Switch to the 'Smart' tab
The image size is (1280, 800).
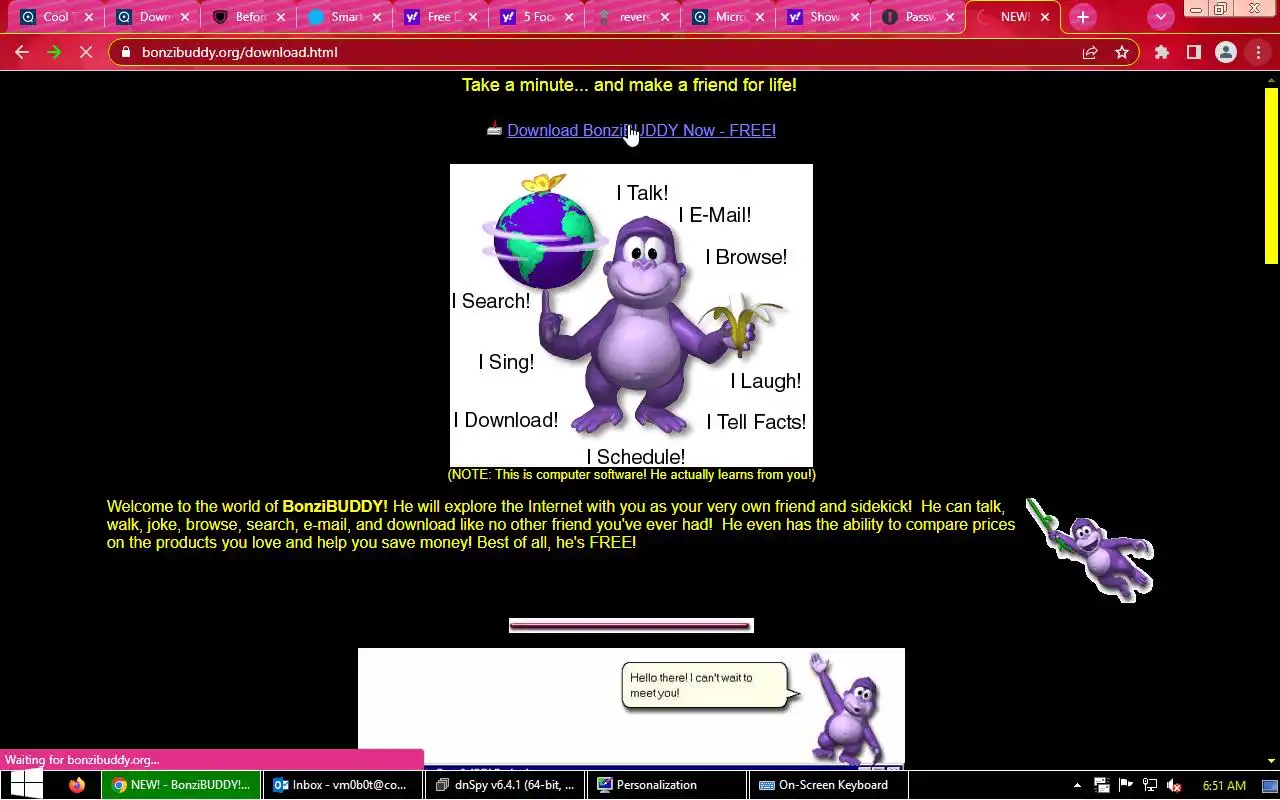[344, 17]
